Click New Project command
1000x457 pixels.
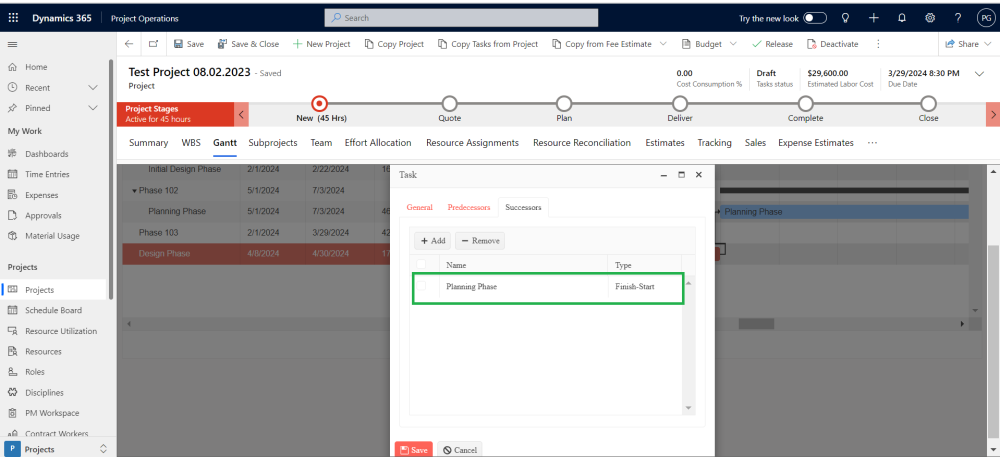coord(321,44)
